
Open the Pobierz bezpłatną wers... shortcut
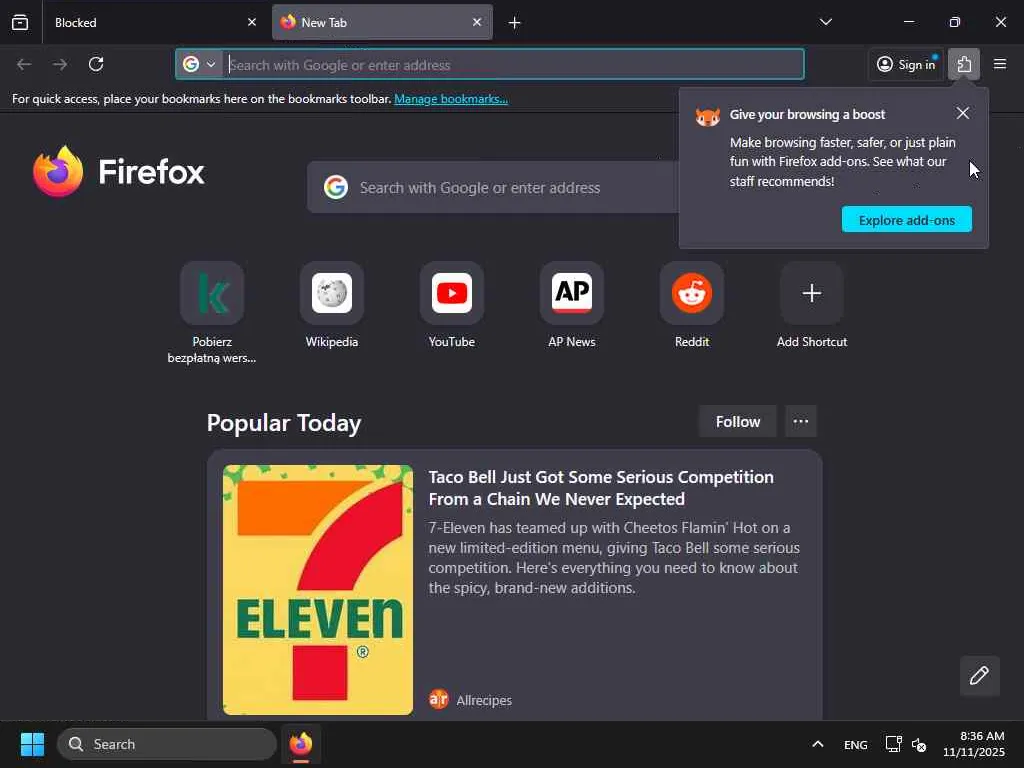pyautogui.click(x=212, y=312)
